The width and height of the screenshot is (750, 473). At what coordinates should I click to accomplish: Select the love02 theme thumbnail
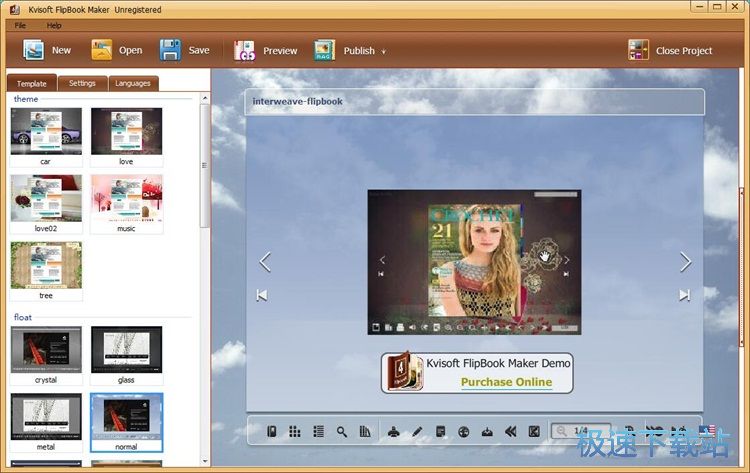click(x=46, y=198)
